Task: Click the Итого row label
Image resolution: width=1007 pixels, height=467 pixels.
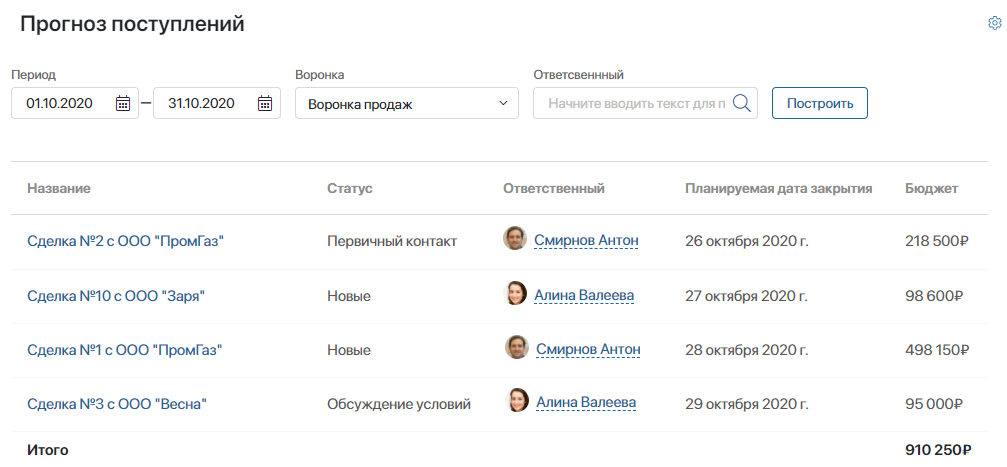Action: [48, 450]
